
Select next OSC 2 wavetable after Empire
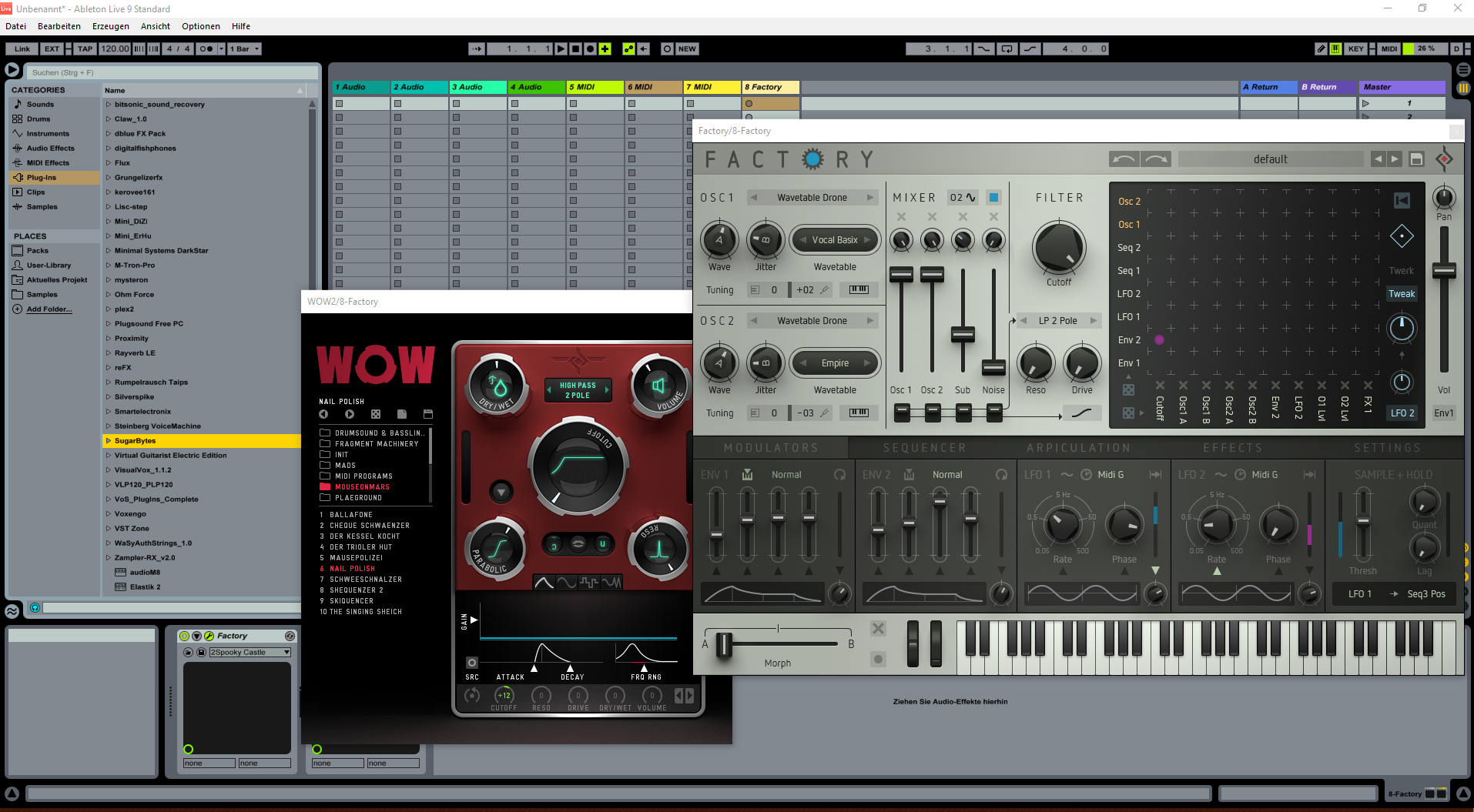click(x=867, y=363)
